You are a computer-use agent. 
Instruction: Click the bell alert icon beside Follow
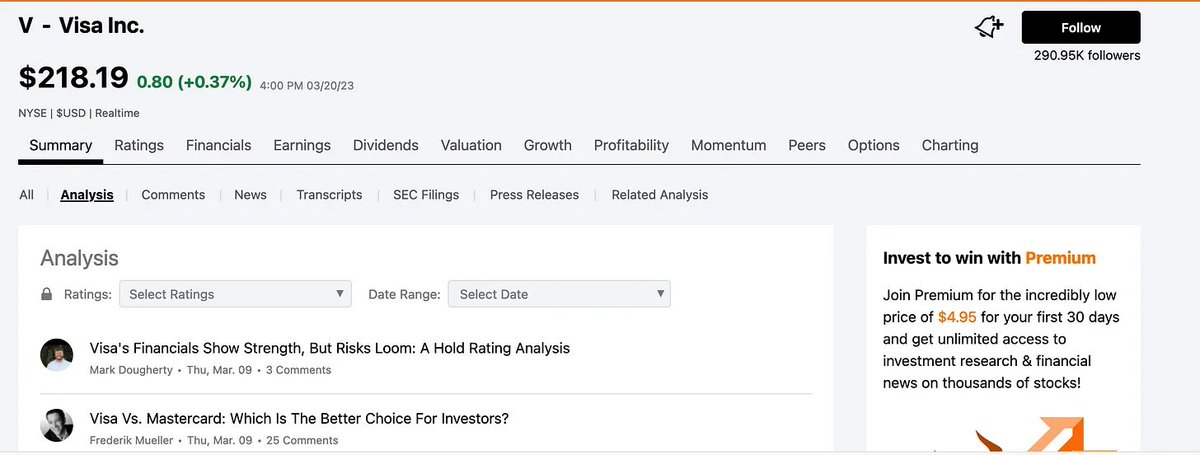pyautogui.click(x=989, y=28)
